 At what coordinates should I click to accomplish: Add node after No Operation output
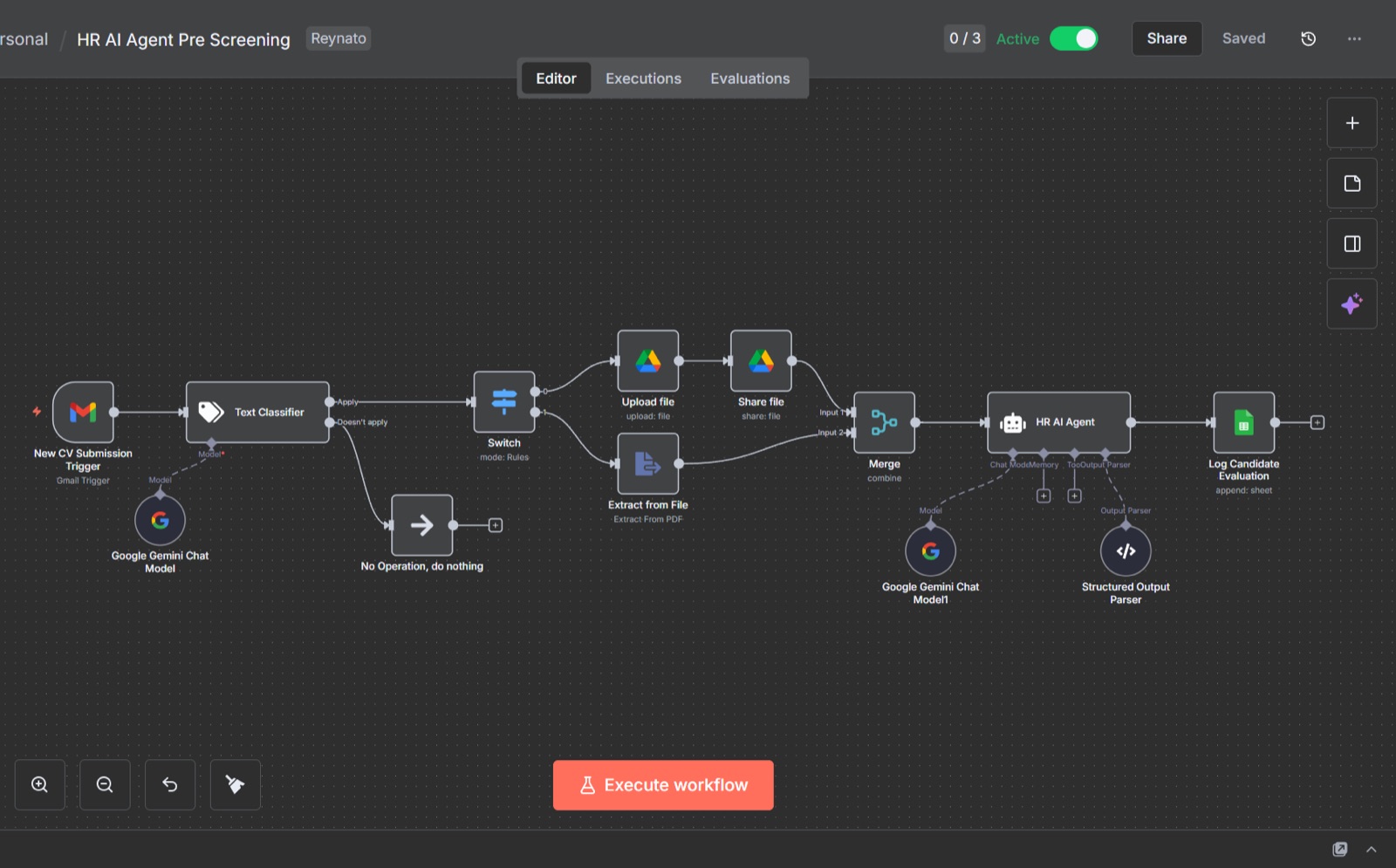[496, 525]
